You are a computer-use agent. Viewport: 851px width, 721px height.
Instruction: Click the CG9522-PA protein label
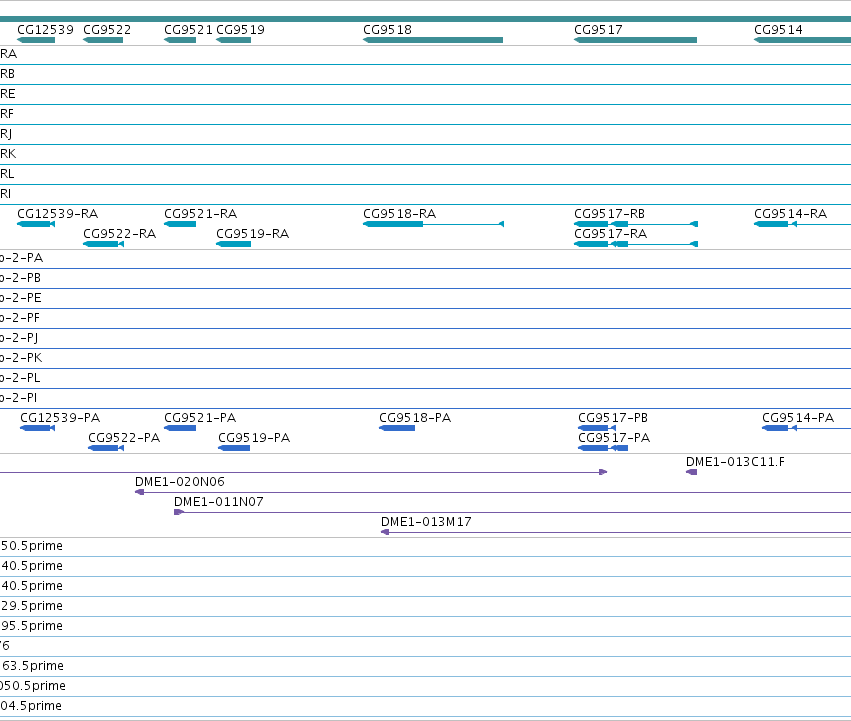tap(124, 438)
